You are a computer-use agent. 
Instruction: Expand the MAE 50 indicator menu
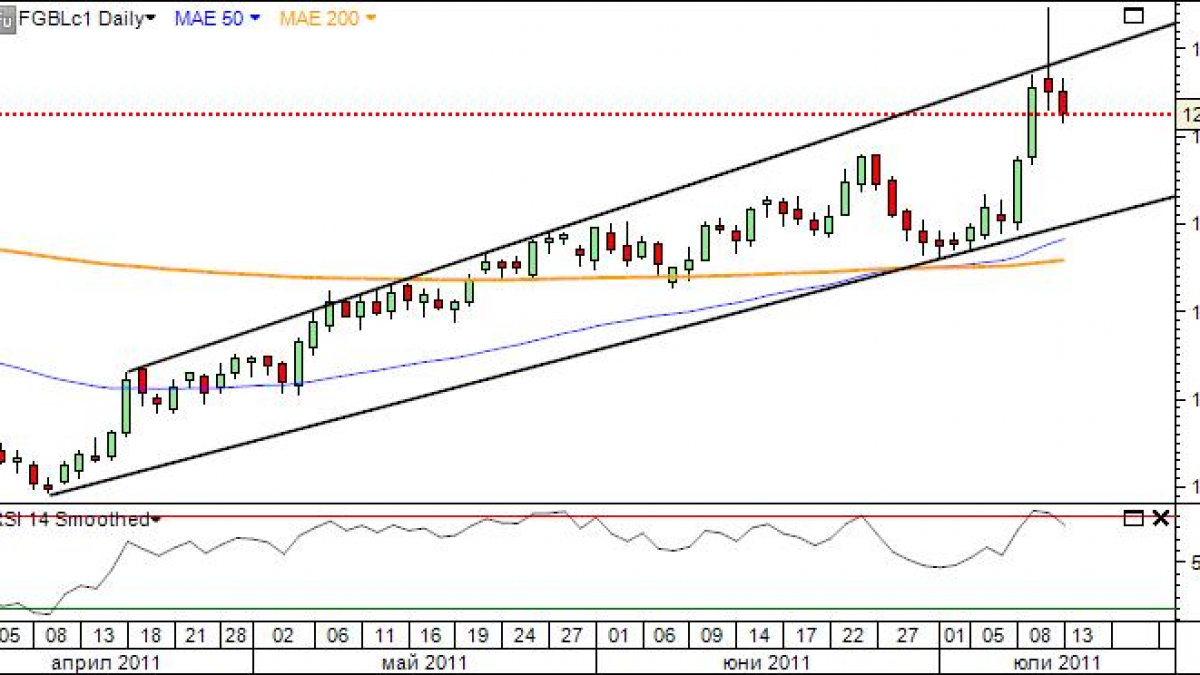click(256, 18)
